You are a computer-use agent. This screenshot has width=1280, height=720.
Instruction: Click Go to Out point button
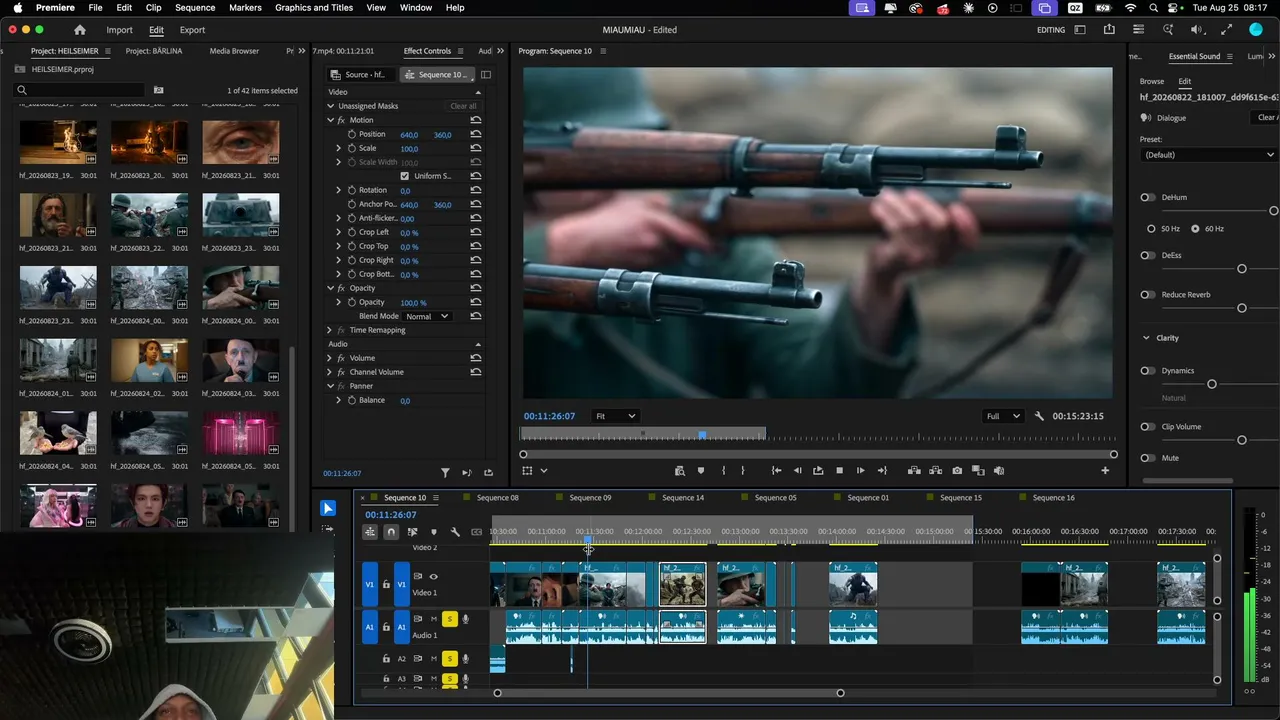click(882, 470)
